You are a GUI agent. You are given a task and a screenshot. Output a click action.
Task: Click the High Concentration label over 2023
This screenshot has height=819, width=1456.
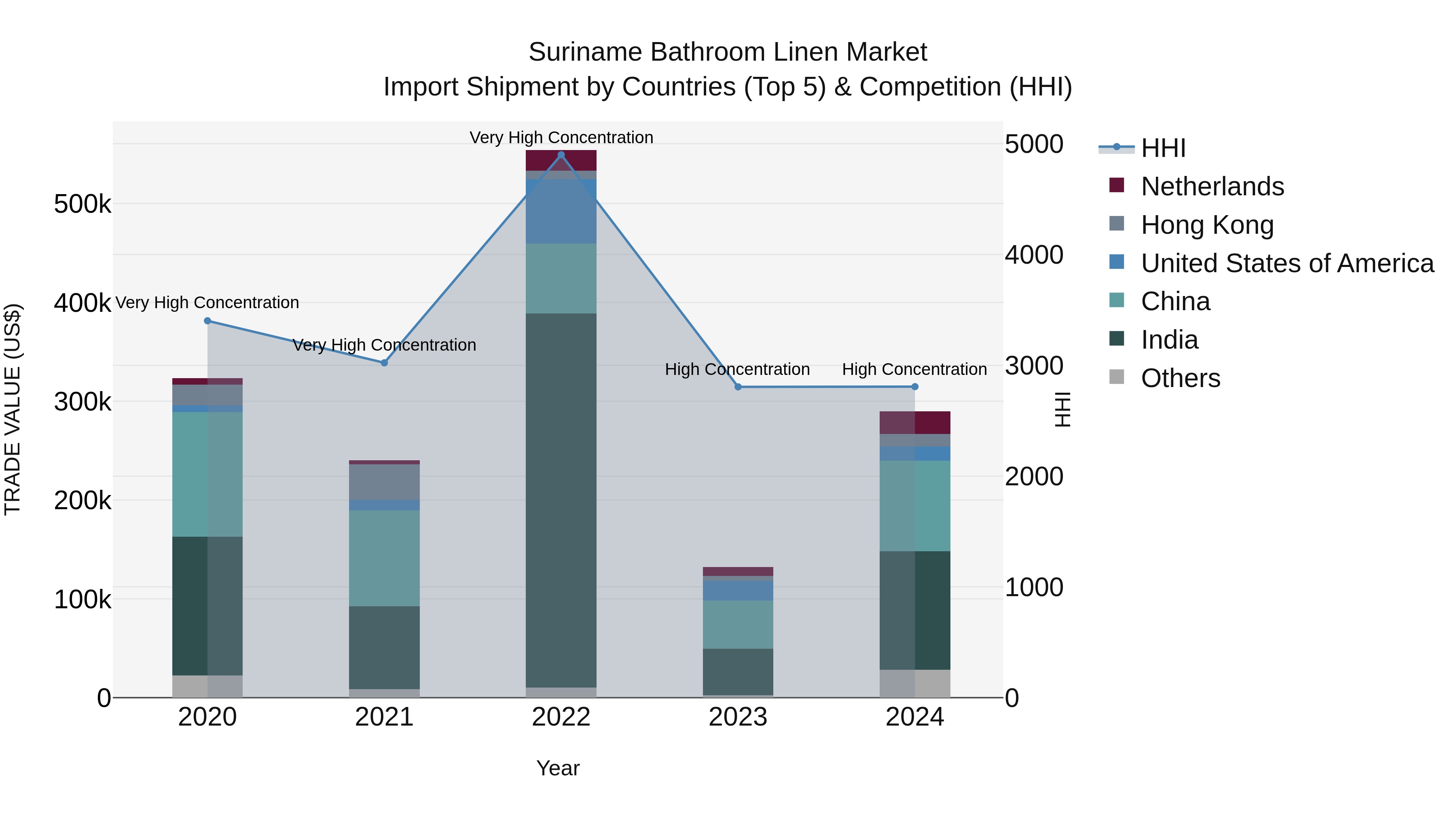click(738, 369)
